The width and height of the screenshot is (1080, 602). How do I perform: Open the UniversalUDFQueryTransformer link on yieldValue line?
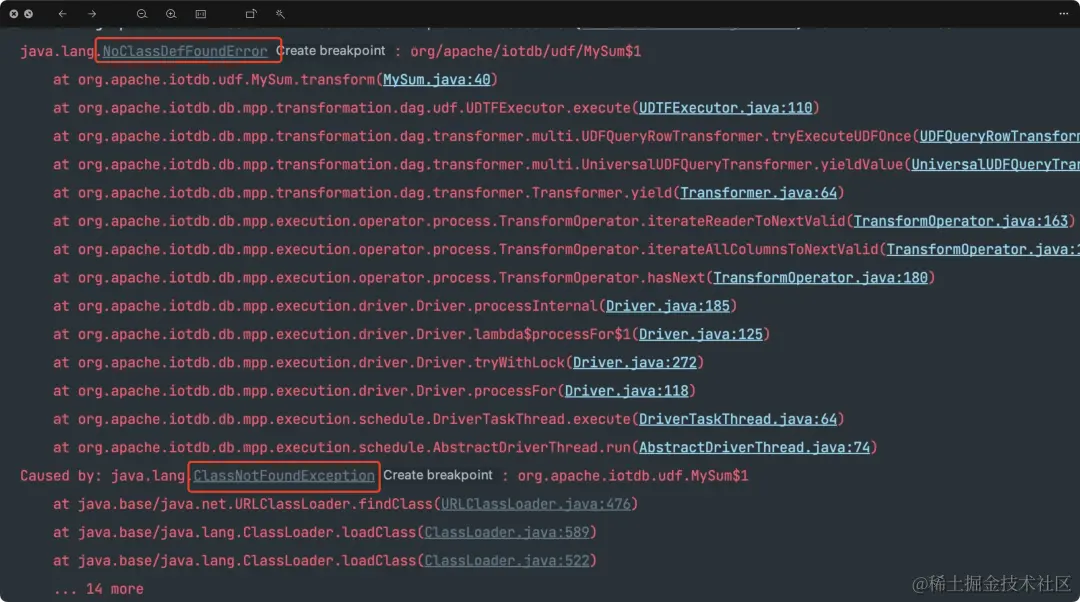(995, 165)
